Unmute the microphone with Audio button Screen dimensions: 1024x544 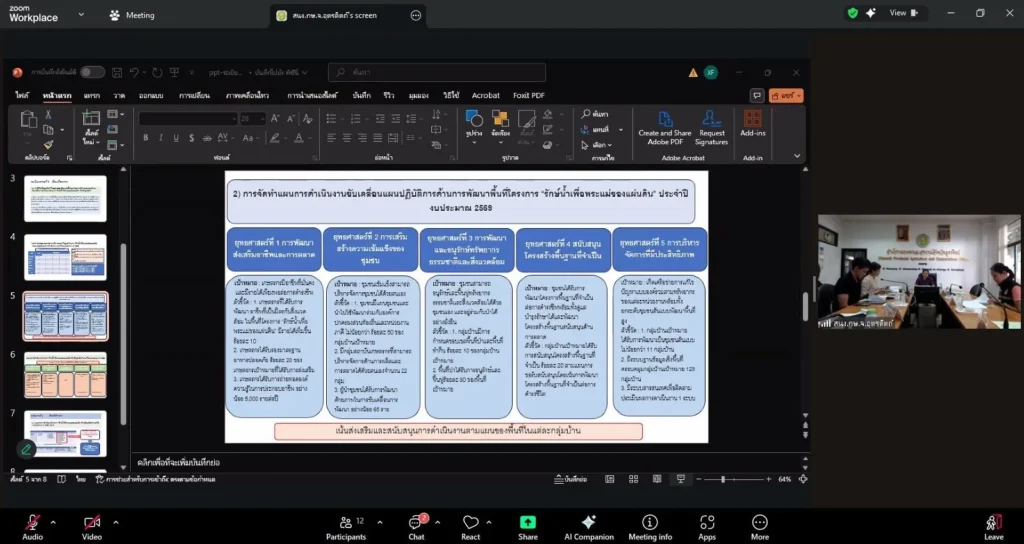pos(32,523)
